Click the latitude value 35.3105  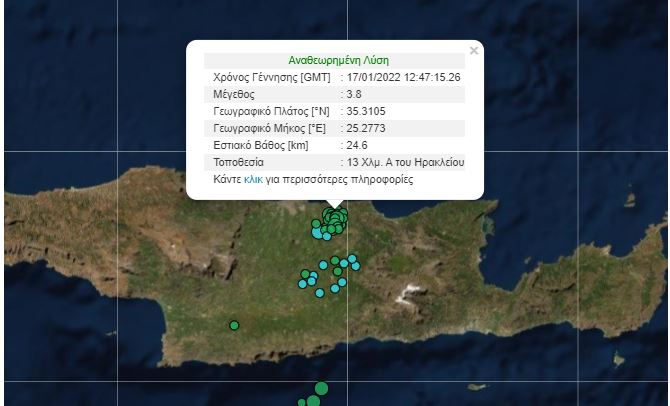pyautogui.click(x=365, y=111)
